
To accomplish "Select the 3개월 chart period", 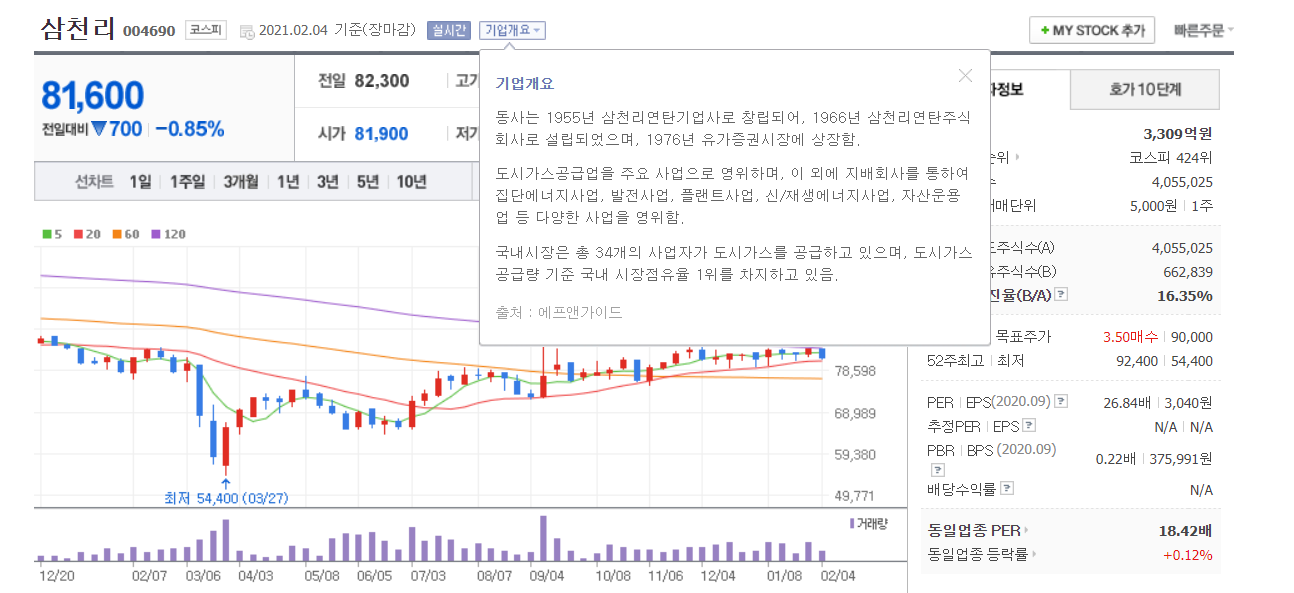I will pos(241,182).
